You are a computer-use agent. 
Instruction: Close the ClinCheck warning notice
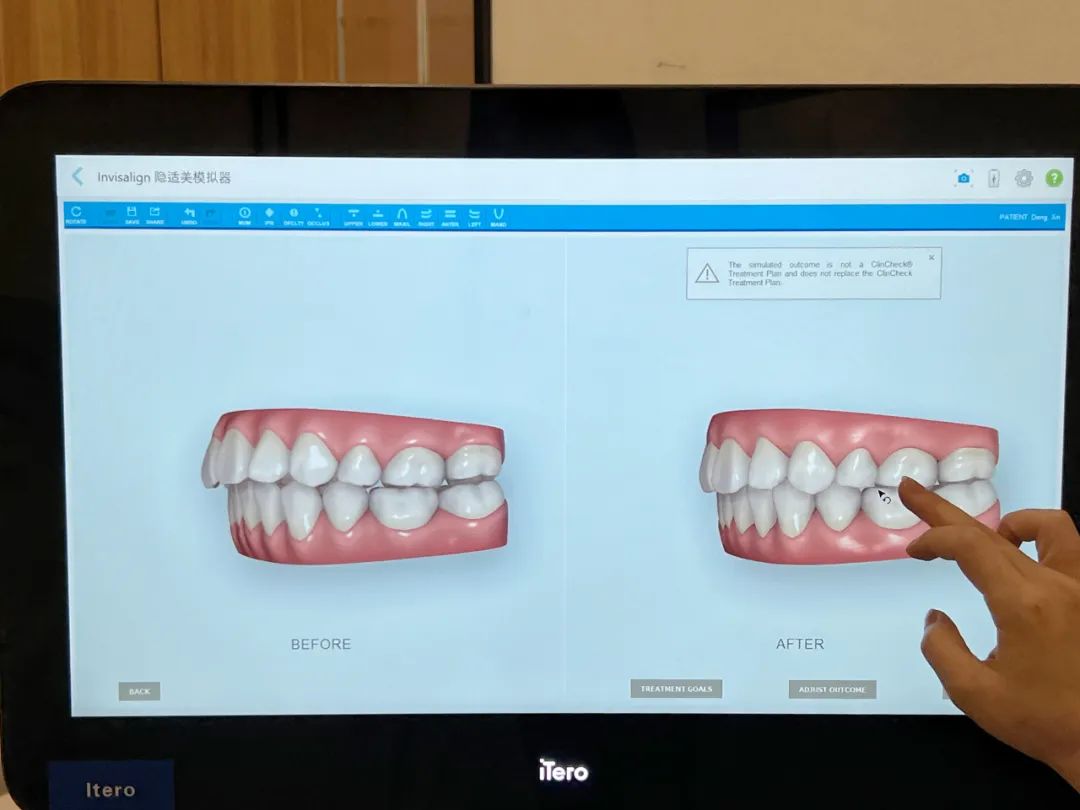[x=931, y=258]
